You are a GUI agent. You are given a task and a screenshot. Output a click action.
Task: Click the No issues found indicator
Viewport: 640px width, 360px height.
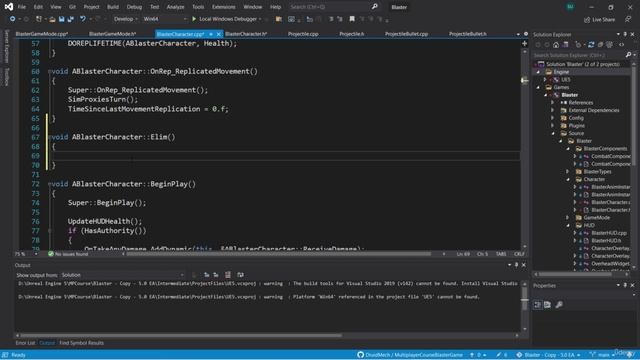coord(68,254)
